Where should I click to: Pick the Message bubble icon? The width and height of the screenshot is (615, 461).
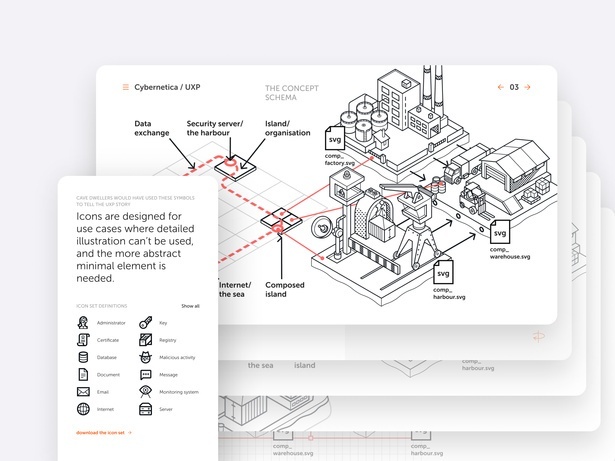[145, 374]
